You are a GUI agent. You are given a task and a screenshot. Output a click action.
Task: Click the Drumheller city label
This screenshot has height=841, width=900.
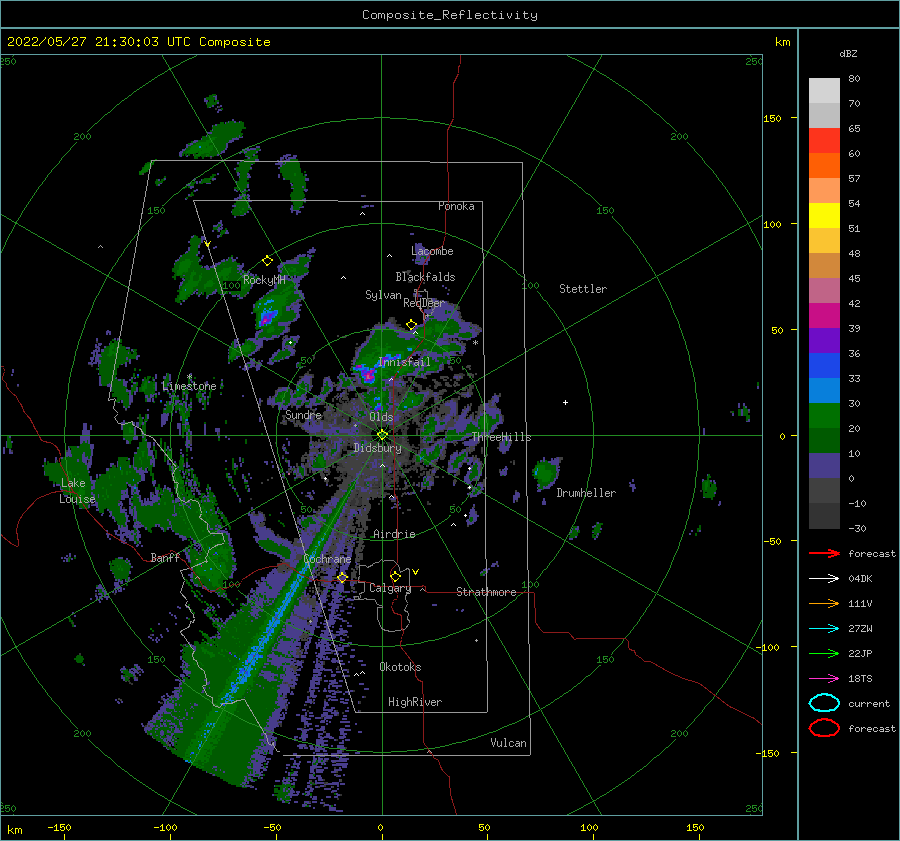coord(586,493)
